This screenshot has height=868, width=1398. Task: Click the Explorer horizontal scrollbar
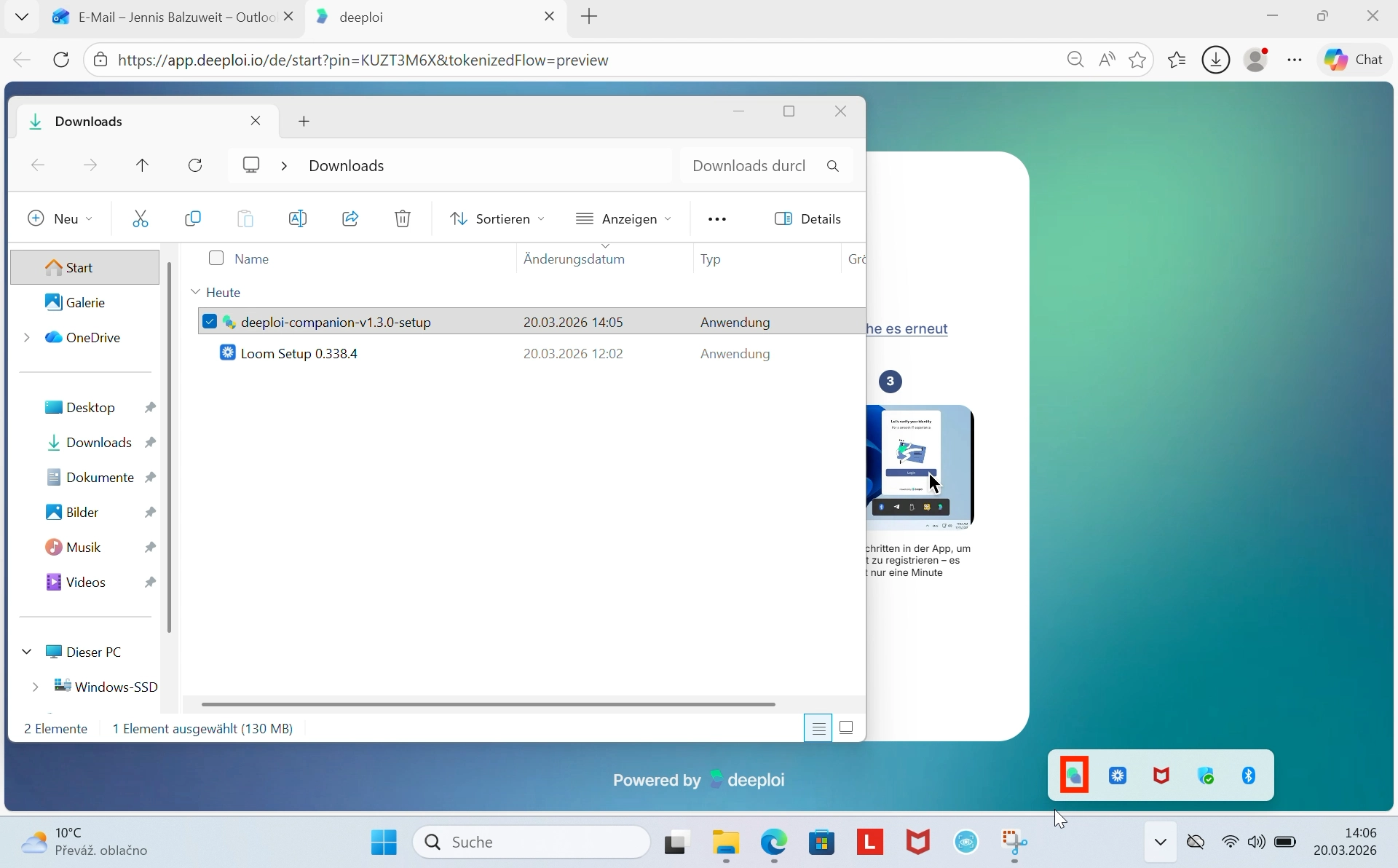coord(488,704)
